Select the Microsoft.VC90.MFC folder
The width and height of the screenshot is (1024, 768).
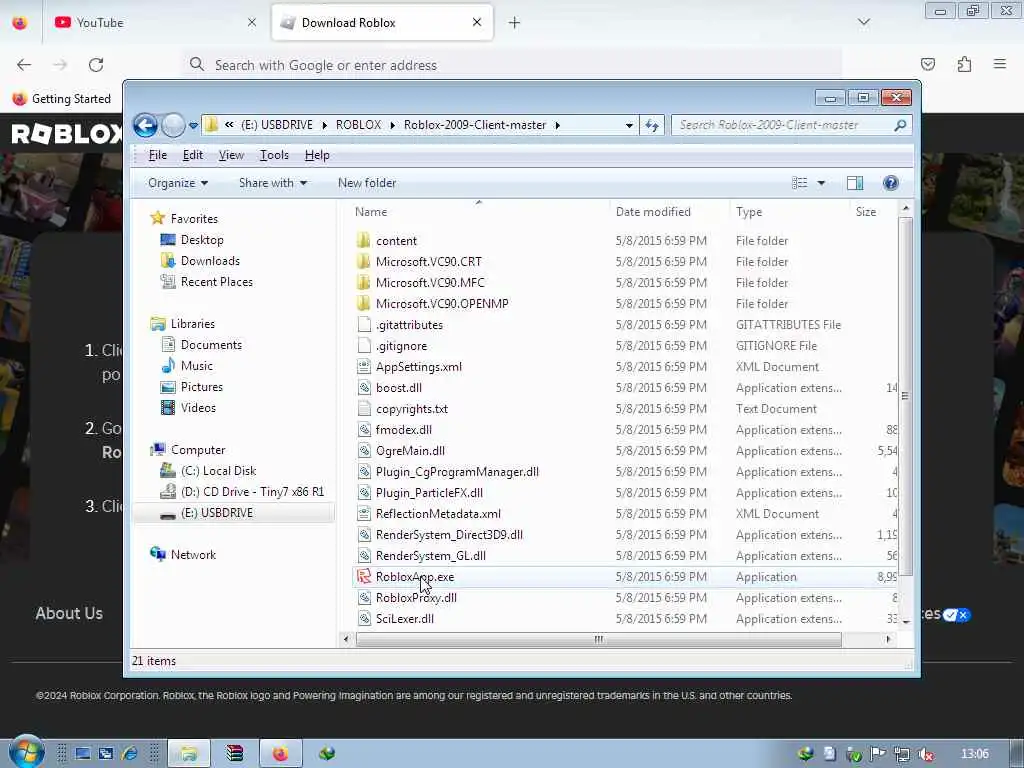430,282
